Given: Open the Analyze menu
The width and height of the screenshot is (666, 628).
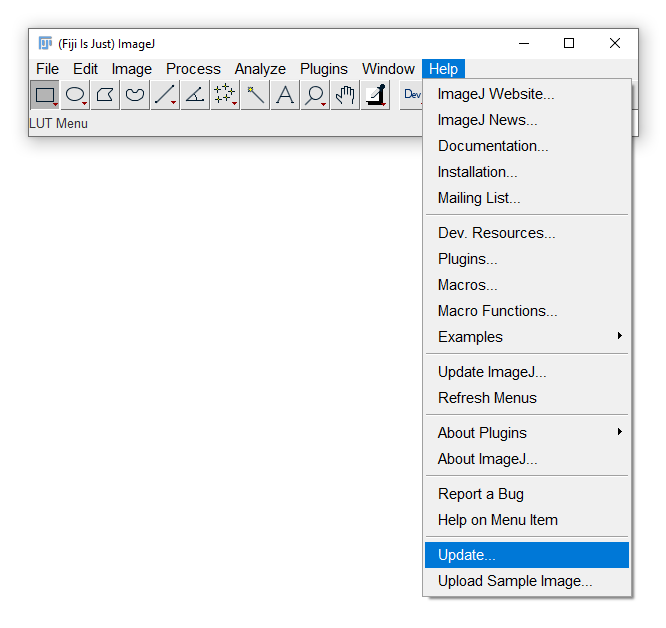Looking at the screenshot, I should coord(260,69).
